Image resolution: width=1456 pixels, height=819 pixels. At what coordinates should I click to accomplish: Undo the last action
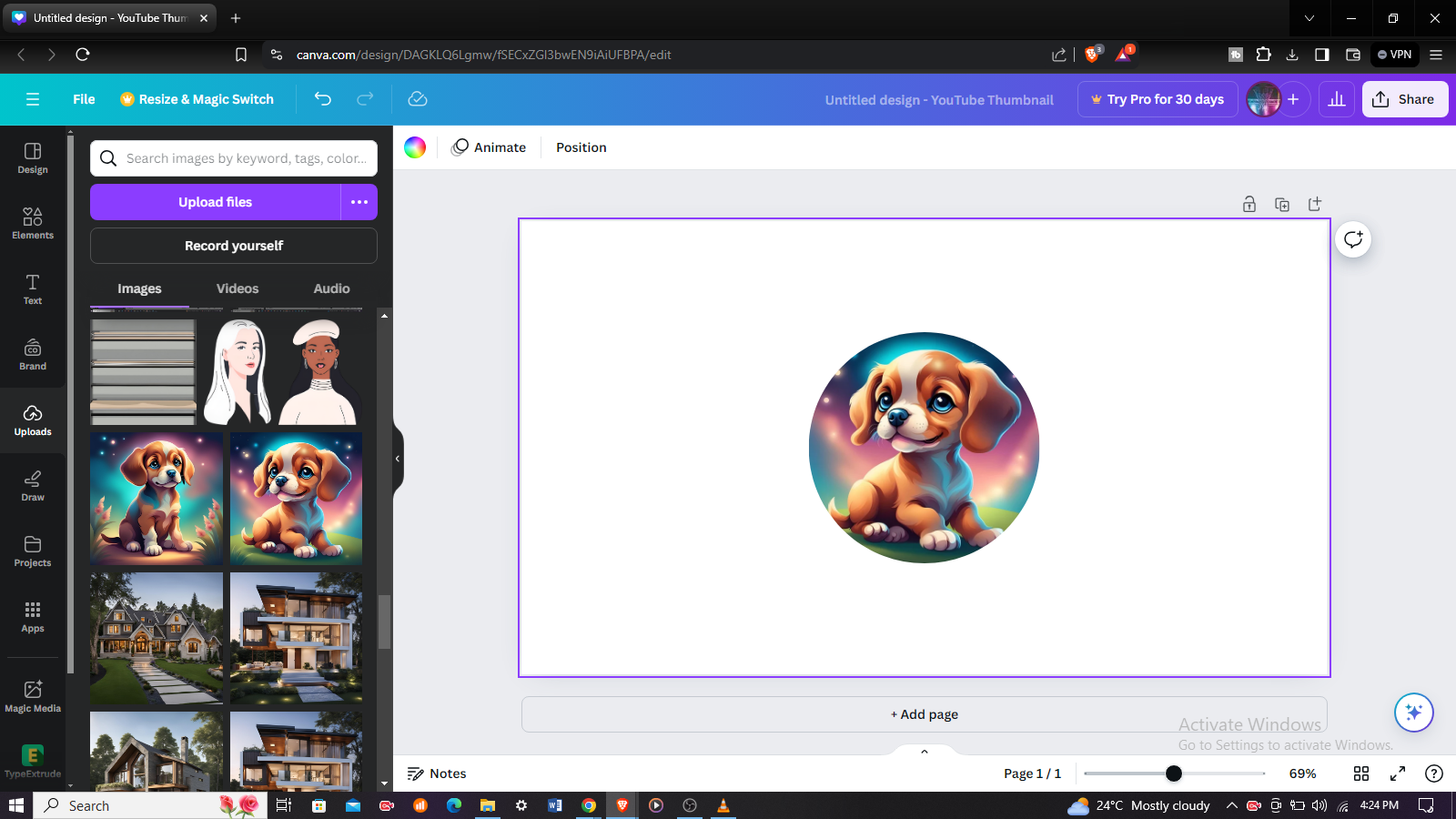323,99
